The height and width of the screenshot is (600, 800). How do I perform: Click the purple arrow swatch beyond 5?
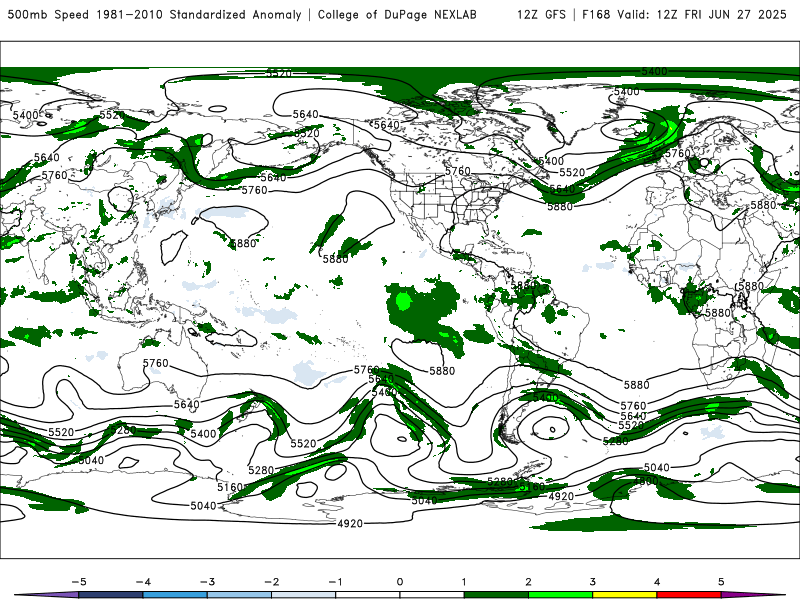click(x=753, y=595)
